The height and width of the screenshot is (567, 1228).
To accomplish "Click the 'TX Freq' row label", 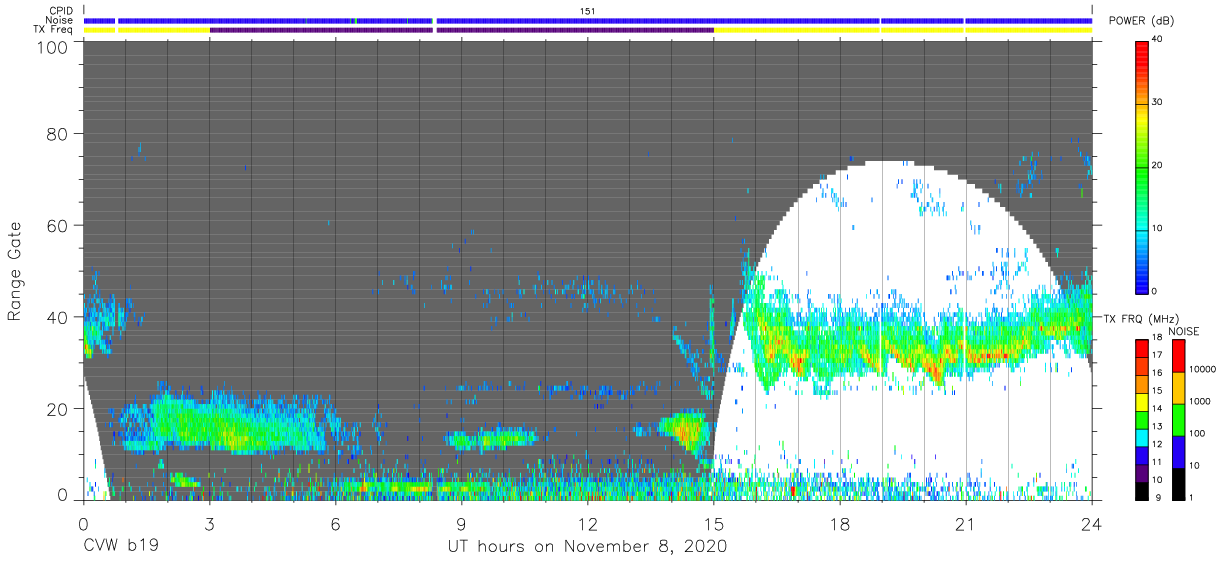I will tap(54, 30).
